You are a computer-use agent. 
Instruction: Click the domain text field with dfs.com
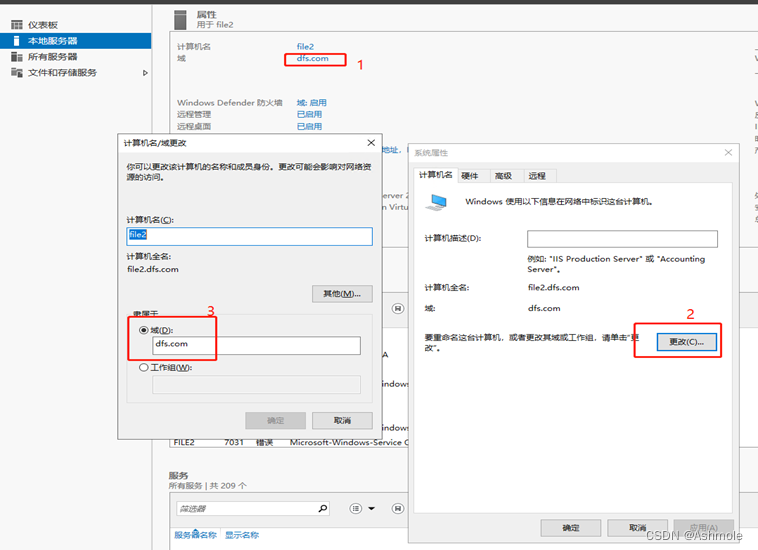[256, 345]
